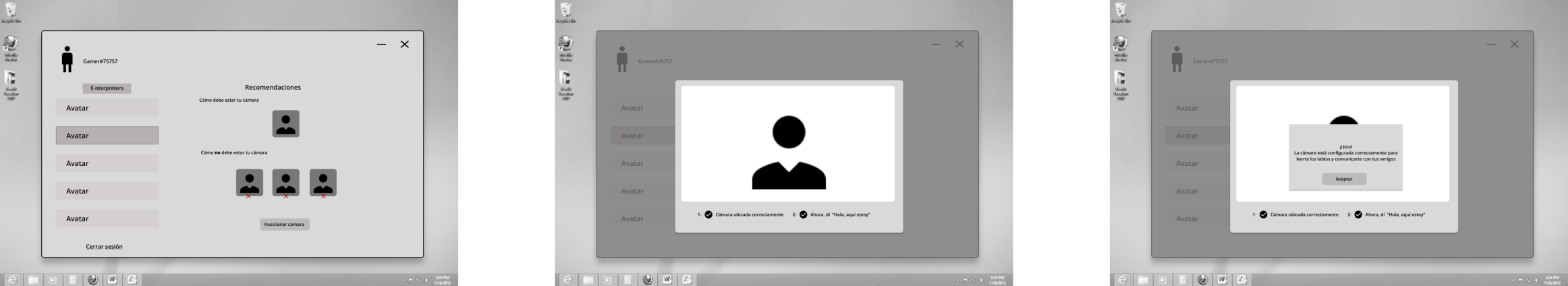The image size is (1568, 286).
Task: Click Aceptar in the ¡Listo! dialog
Action: (x=1344, y=179)
